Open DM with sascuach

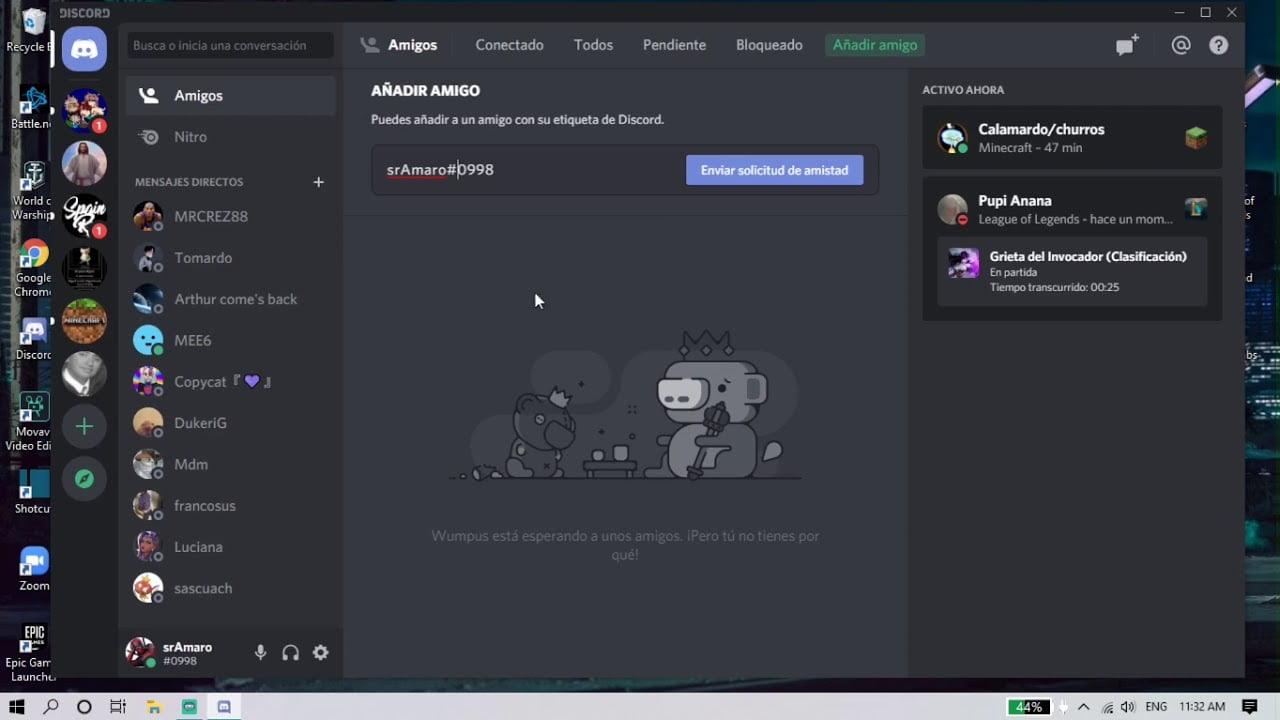pyautogui.click(x=230, y=588)
